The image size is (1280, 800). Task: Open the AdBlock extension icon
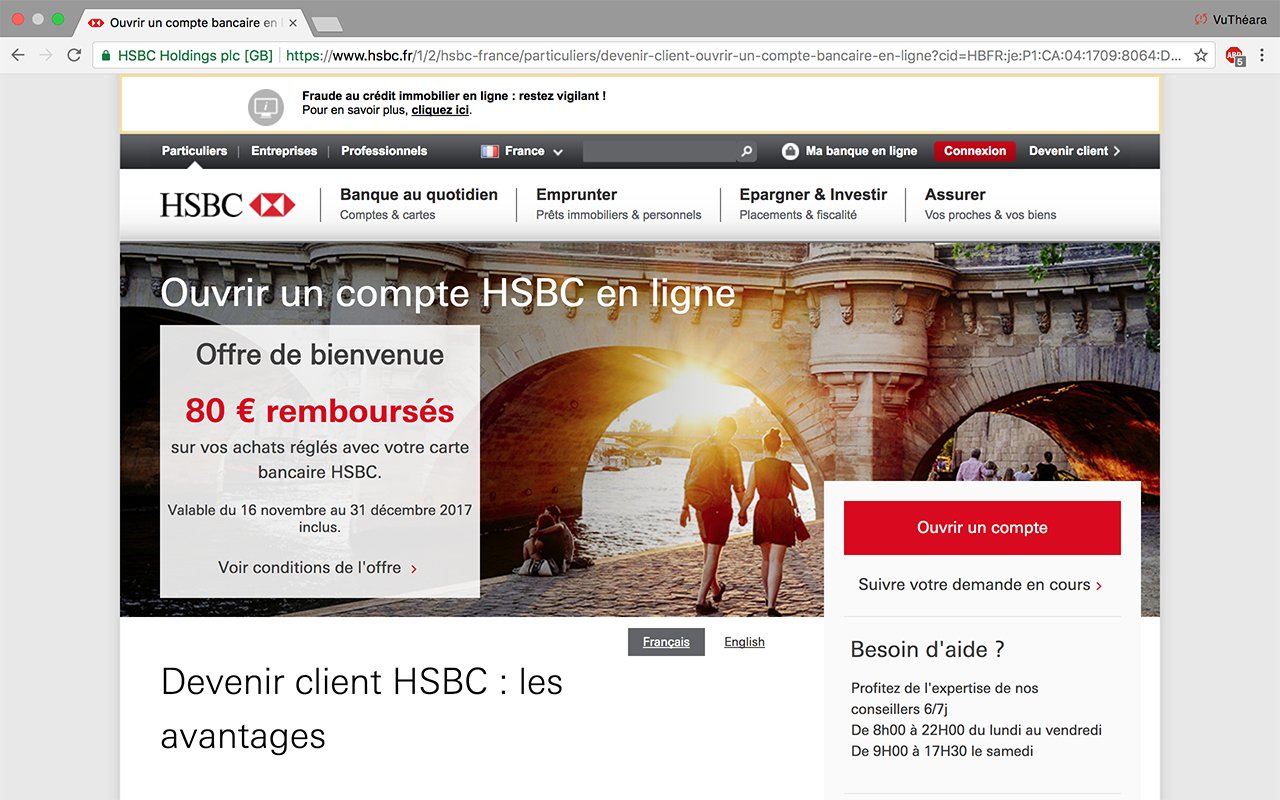(1235, 56)
